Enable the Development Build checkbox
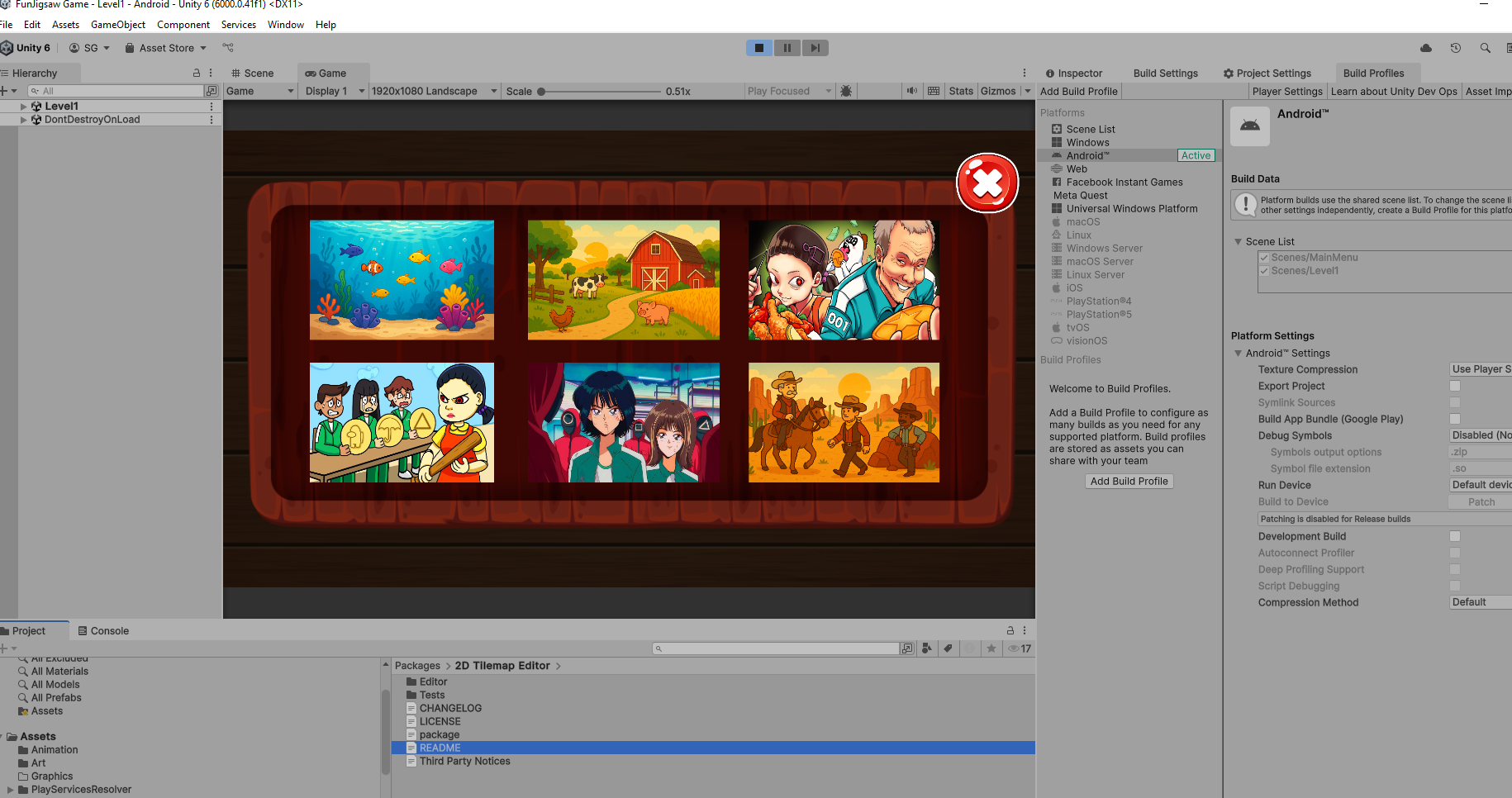Viewport: 1512px width, 798px height. click(1454, 535)
